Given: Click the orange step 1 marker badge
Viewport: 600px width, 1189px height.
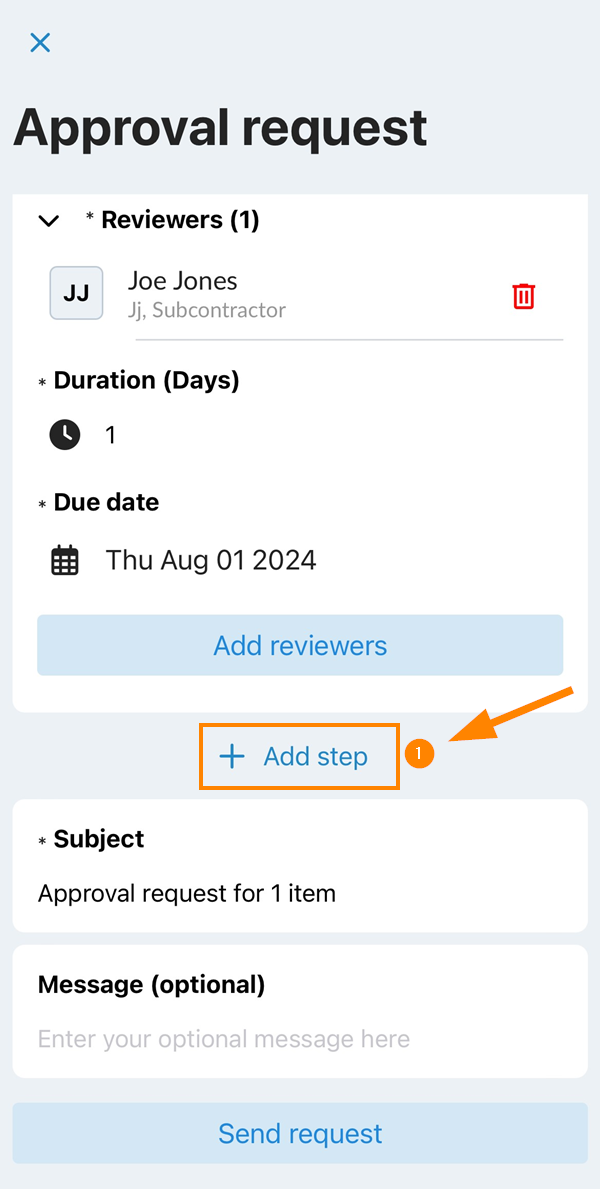Looking at the screenshot, I should click(x=420, y=755).
